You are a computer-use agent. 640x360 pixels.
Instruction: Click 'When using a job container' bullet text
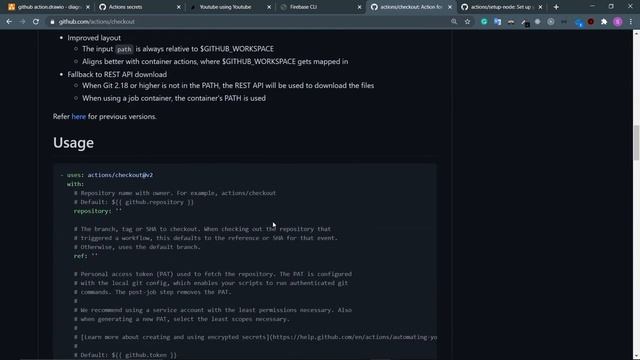tap(174, 98)
